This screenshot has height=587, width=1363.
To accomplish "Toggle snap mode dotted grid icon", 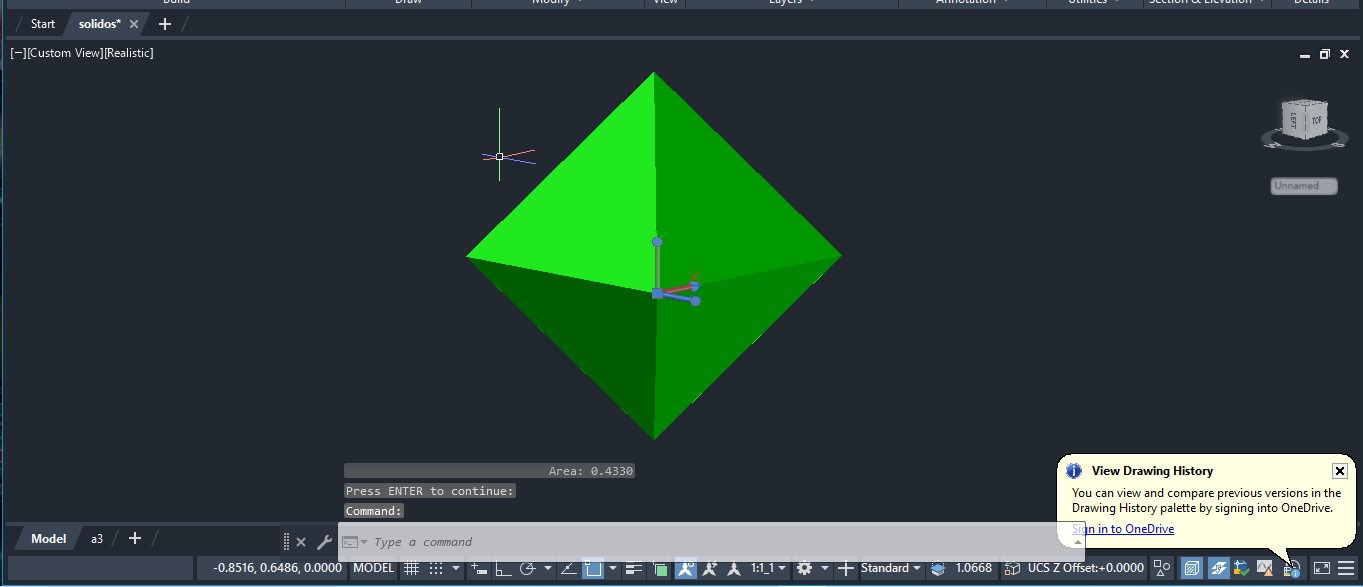I will click(436, 569).
